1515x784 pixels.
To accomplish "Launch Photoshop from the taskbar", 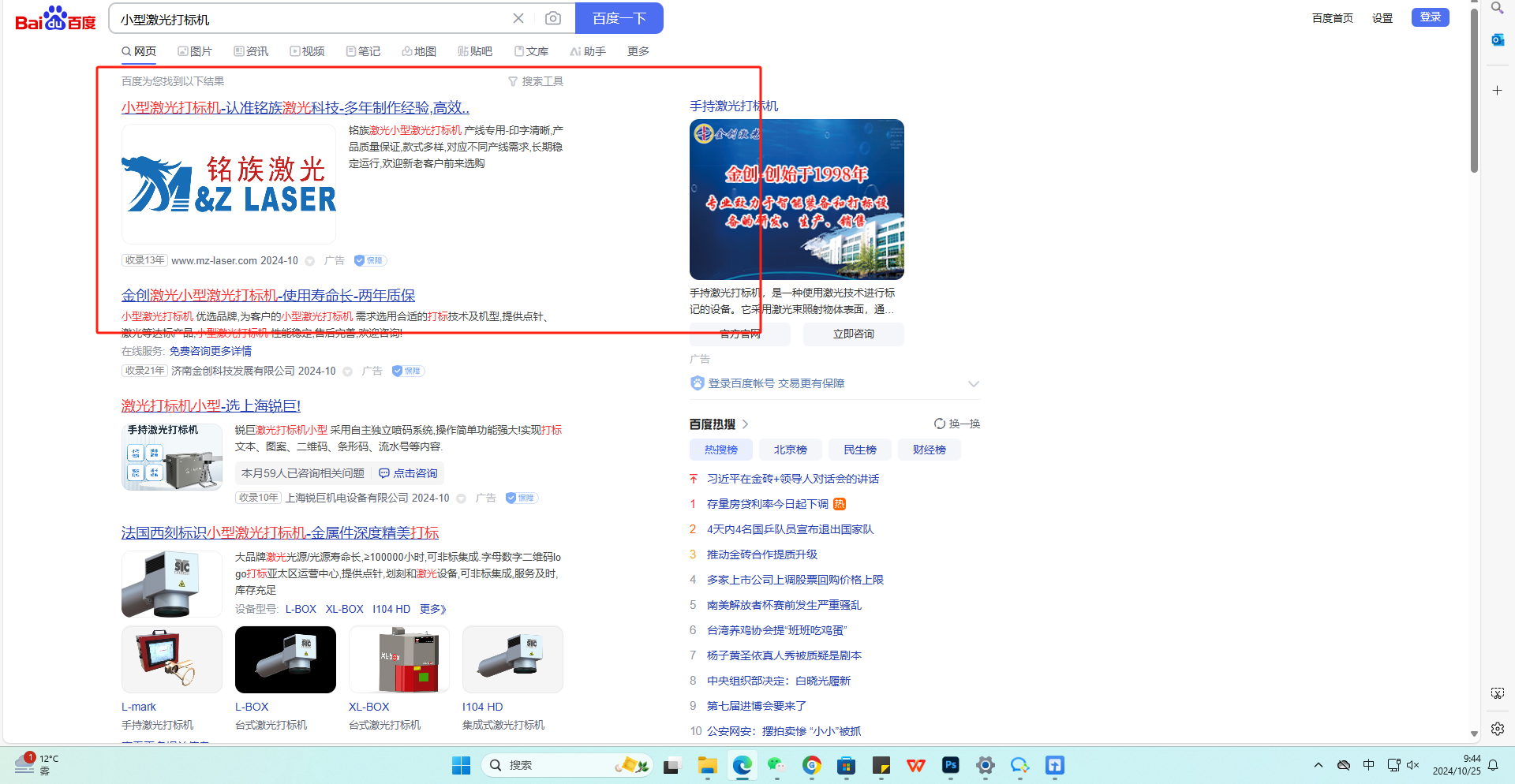I will click(x=951, y=765).
